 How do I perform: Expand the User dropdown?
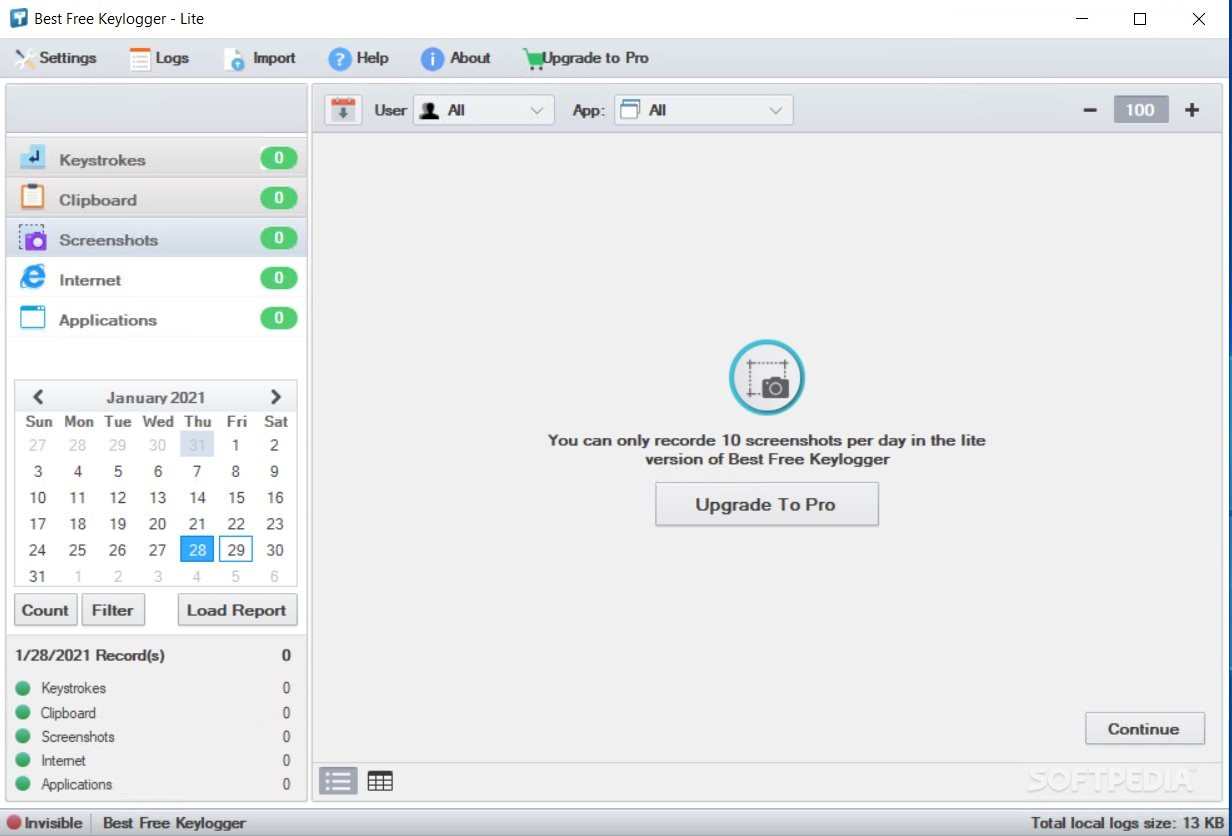point(483,110)
